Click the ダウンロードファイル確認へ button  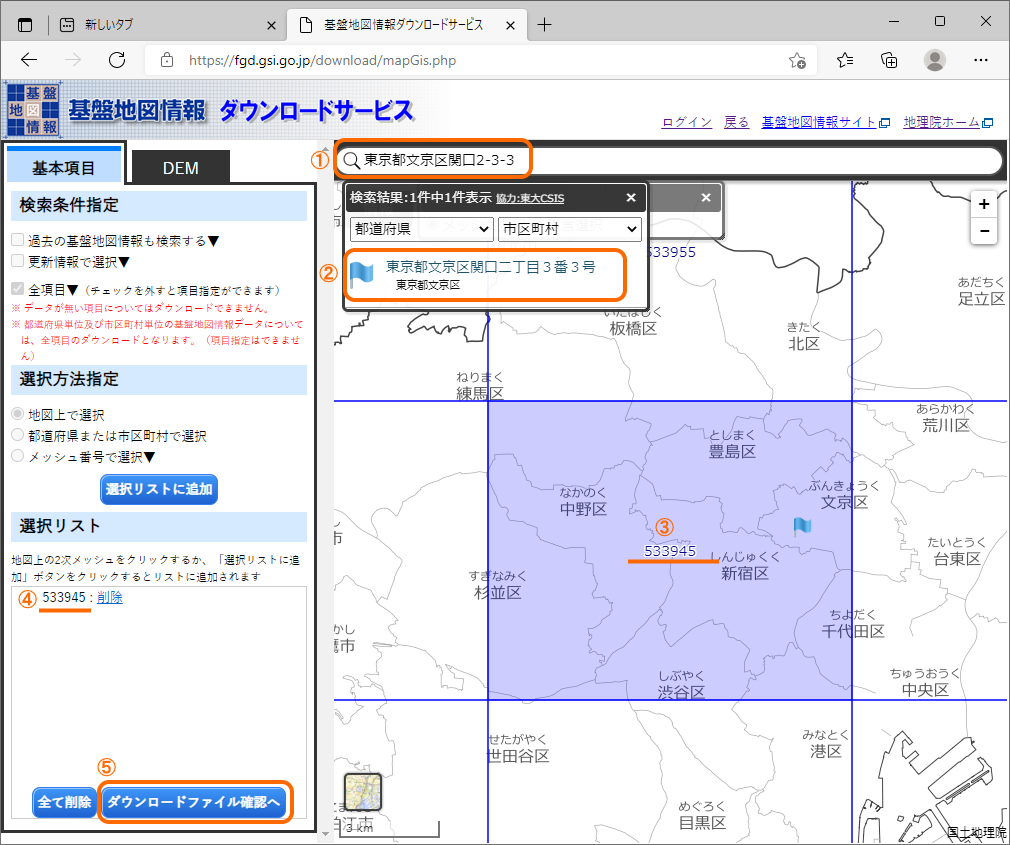click(x=194, y=802)
